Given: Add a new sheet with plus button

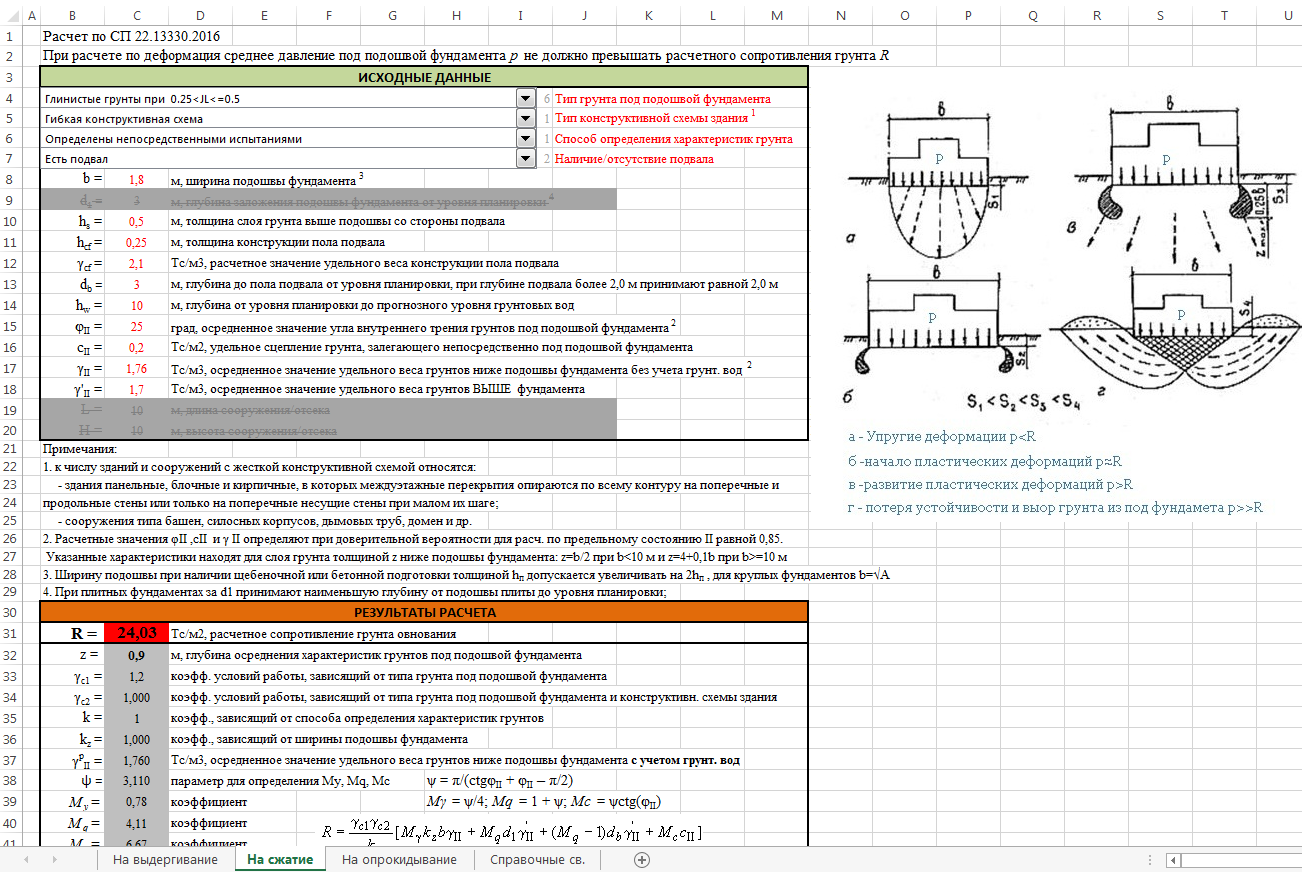Looking at the screenshot, I should point(642,860).
